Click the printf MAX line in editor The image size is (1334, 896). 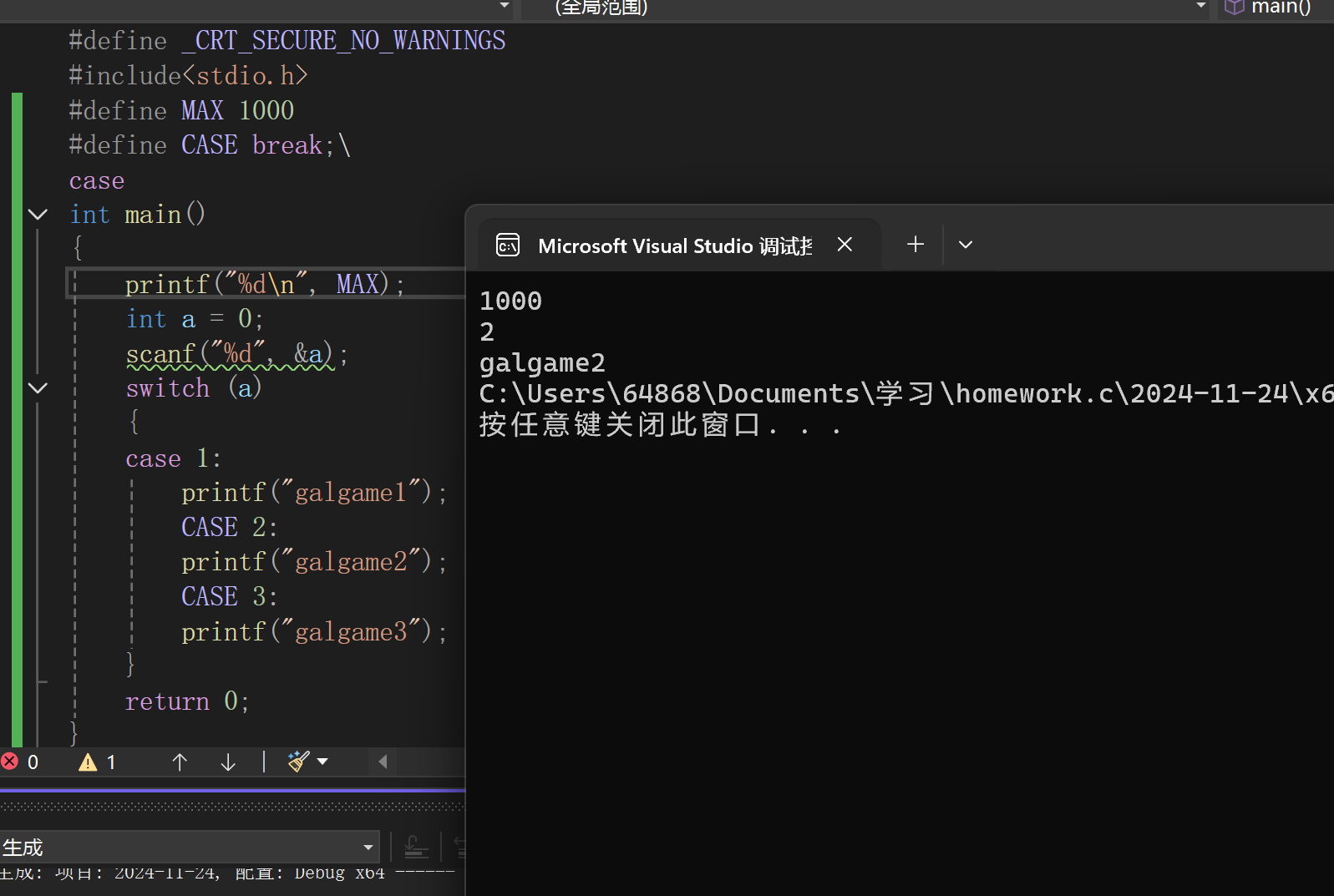pos(265,285)
